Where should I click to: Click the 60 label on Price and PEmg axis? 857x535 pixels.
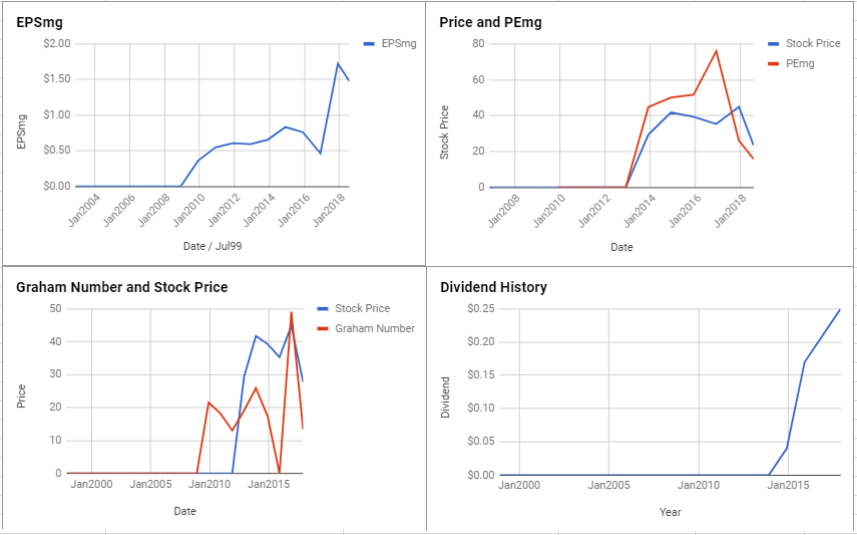click(x=479, y=80)
